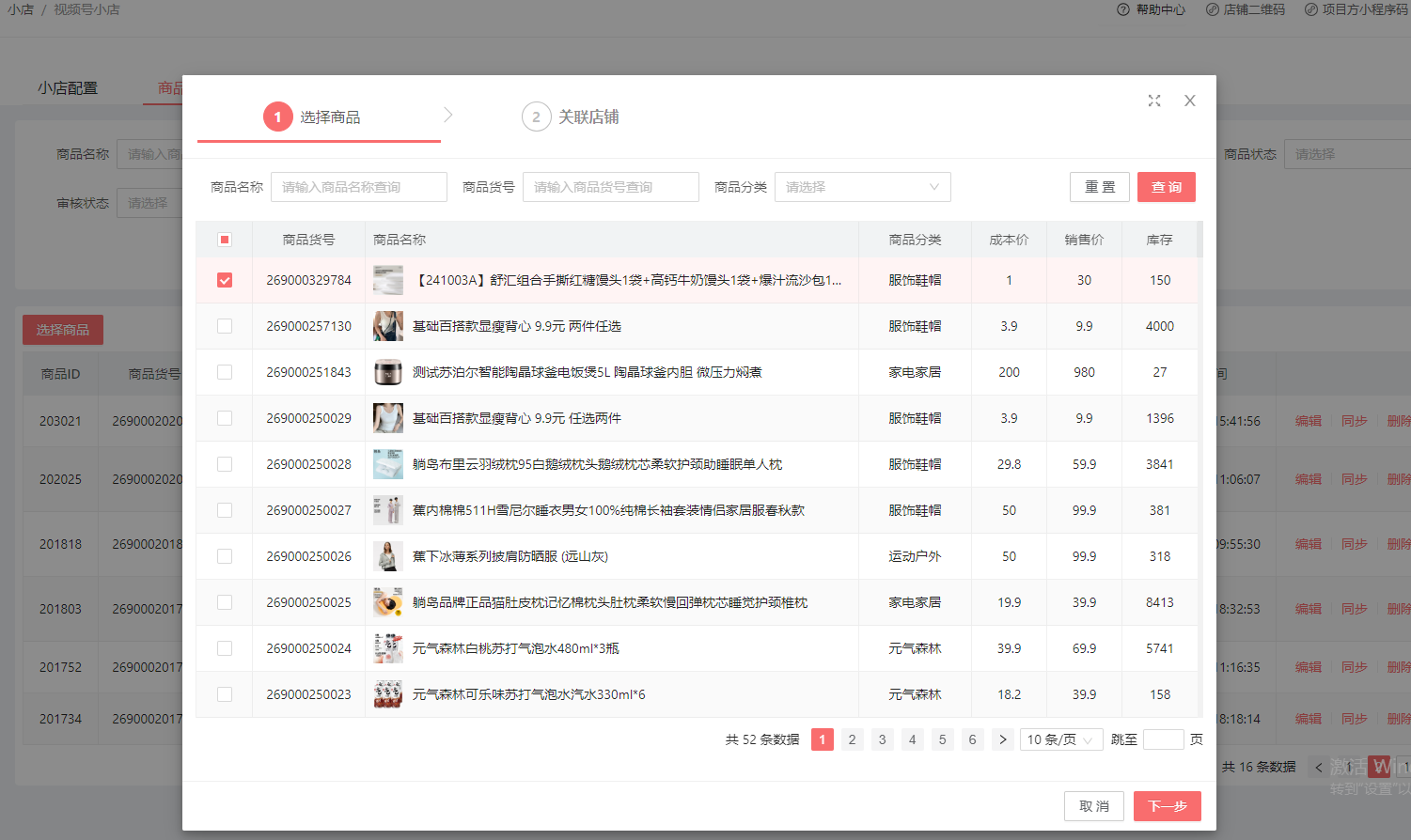Focus the 商品货号 search input field
This screenshot has width=1411, height=840.
click(610, 187)
